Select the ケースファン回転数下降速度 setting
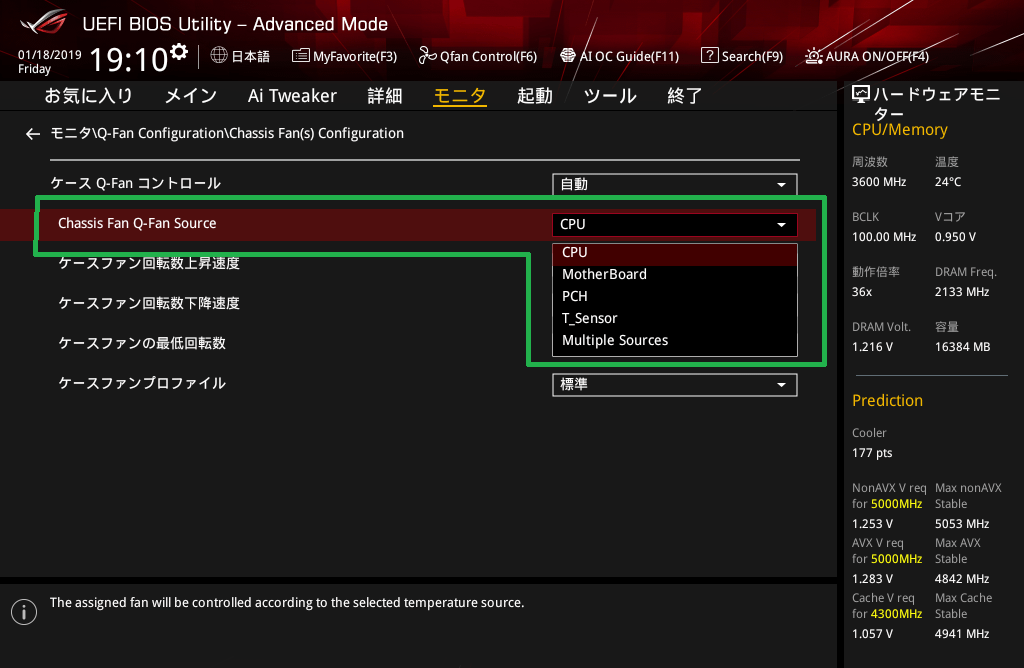Screen dimensions: 1024x668 click(149, 303)
